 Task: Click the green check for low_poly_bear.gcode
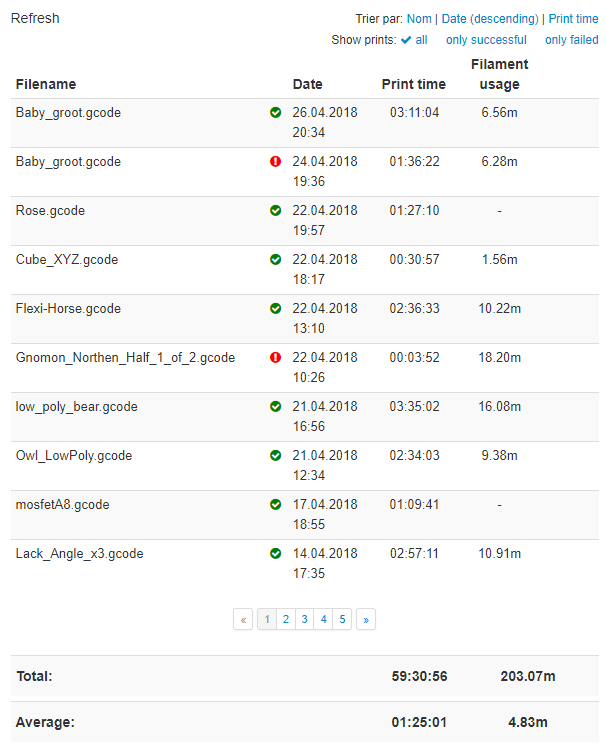tap(275, 407)
